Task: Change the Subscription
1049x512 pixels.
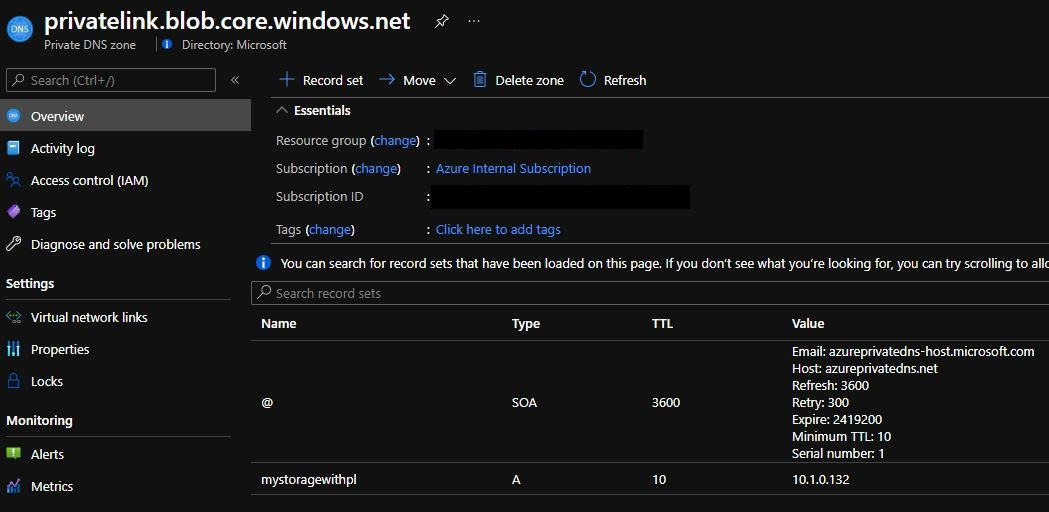Action: tap(376, 169)
